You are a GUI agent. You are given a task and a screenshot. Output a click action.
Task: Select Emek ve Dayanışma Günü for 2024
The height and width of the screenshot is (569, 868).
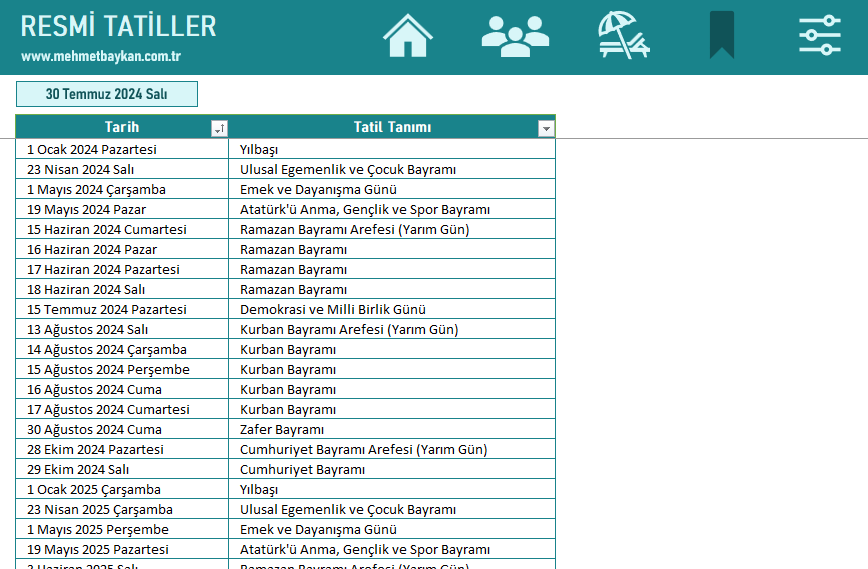click(x=392, y=189)
